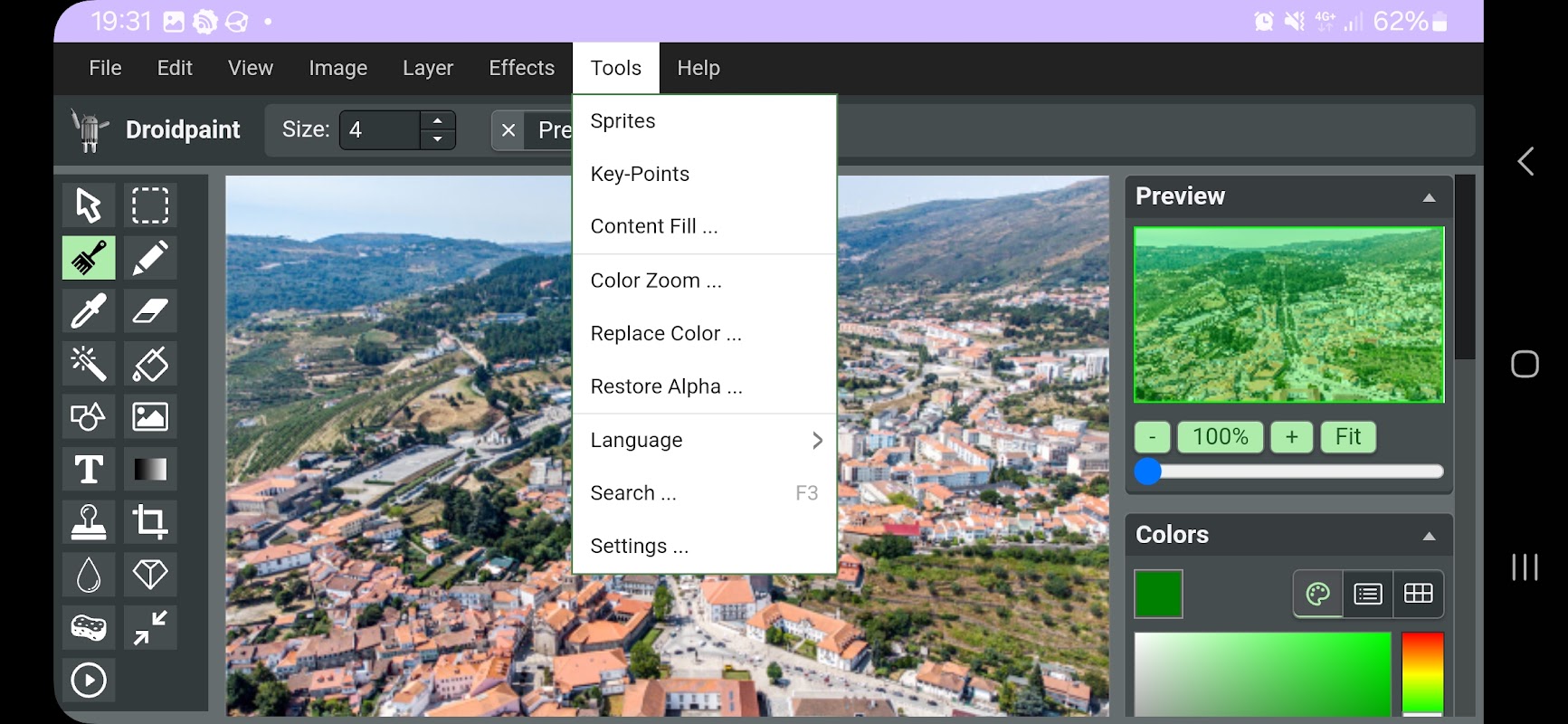
Task: Switch colors to palette picker view
Action: [x=1318, y=594]
